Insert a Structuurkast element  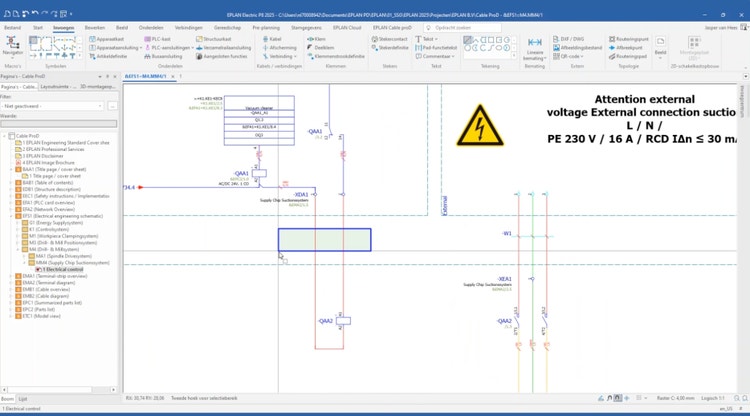(x=216, y=39)
